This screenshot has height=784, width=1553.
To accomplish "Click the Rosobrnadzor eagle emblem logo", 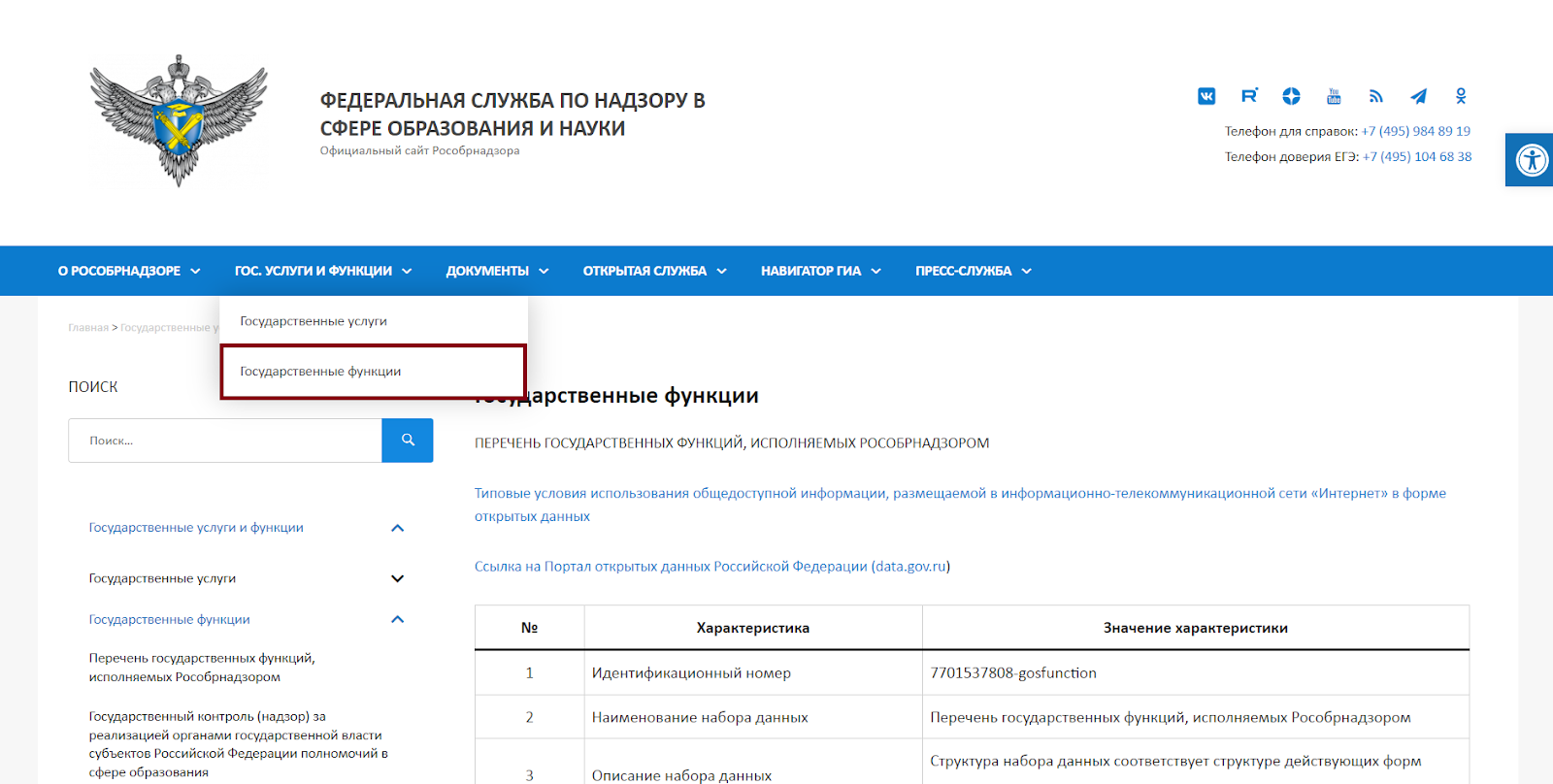I will pyautogui.click(x=179, y=120).
